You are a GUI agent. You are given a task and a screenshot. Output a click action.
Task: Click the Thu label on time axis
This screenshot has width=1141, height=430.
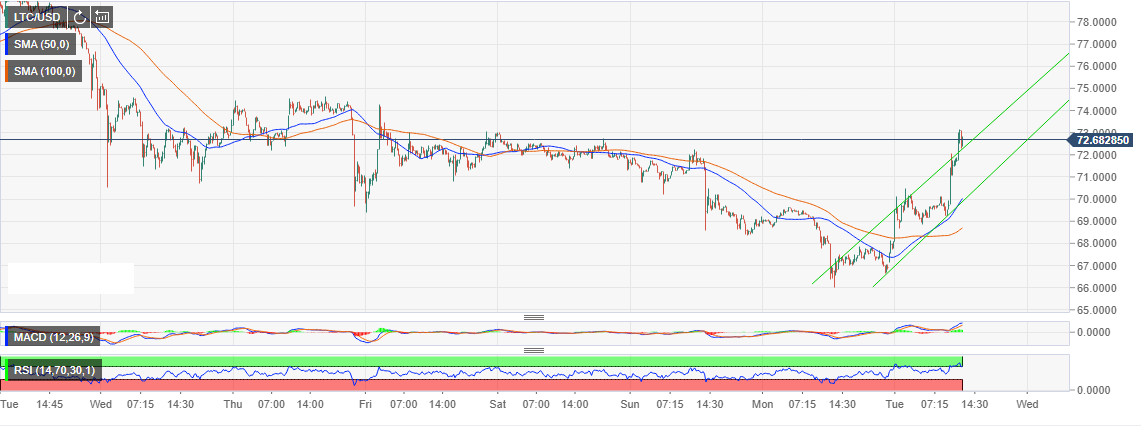pyautogui.click(x=232, y=404)
